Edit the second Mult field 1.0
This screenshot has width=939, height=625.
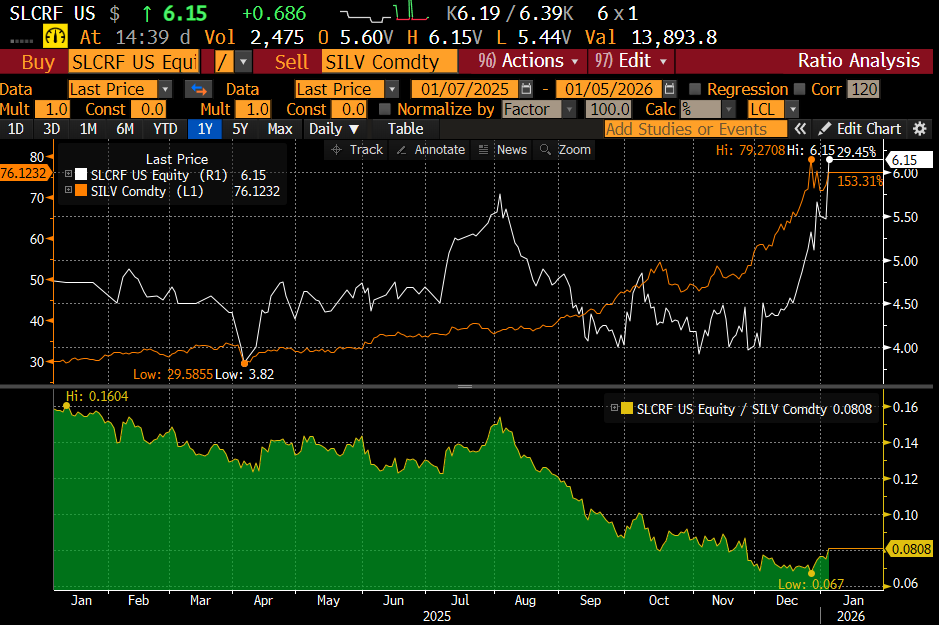tap(254, 109)
